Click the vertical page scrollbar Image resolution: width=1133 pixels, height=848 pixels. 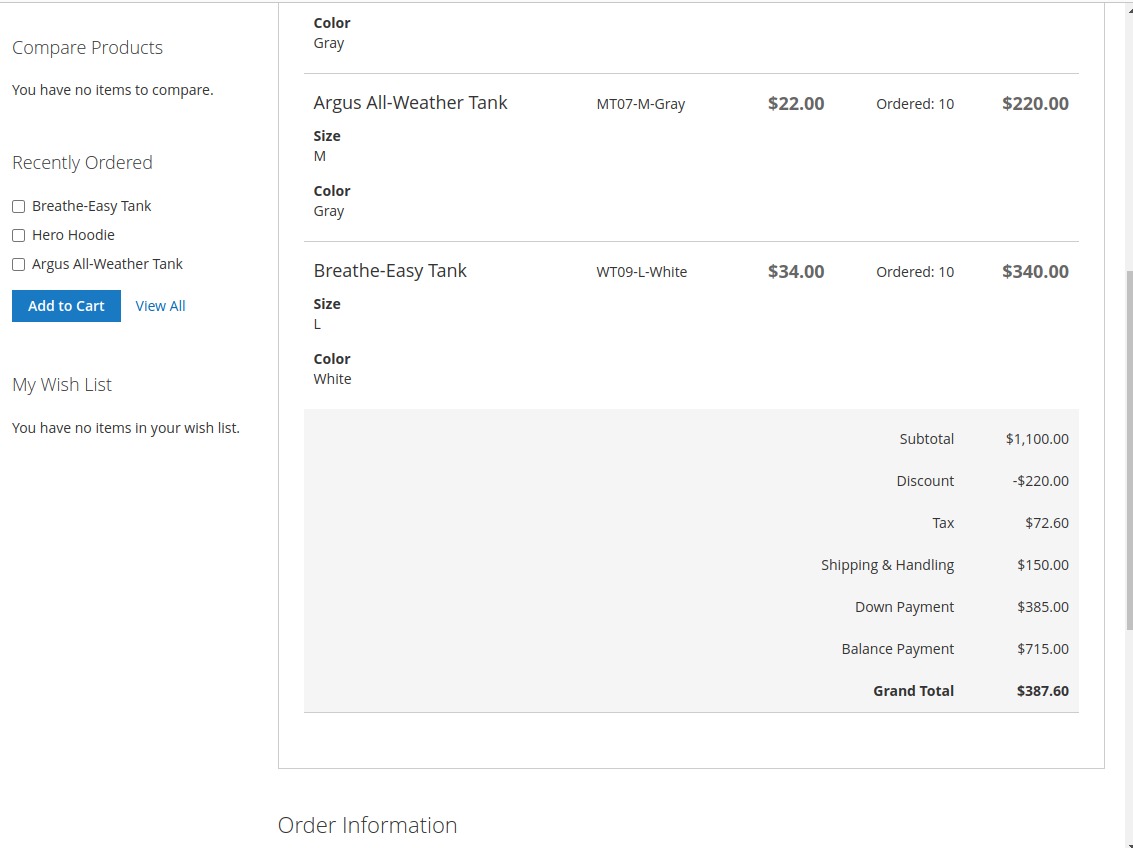coord(1128,450)
